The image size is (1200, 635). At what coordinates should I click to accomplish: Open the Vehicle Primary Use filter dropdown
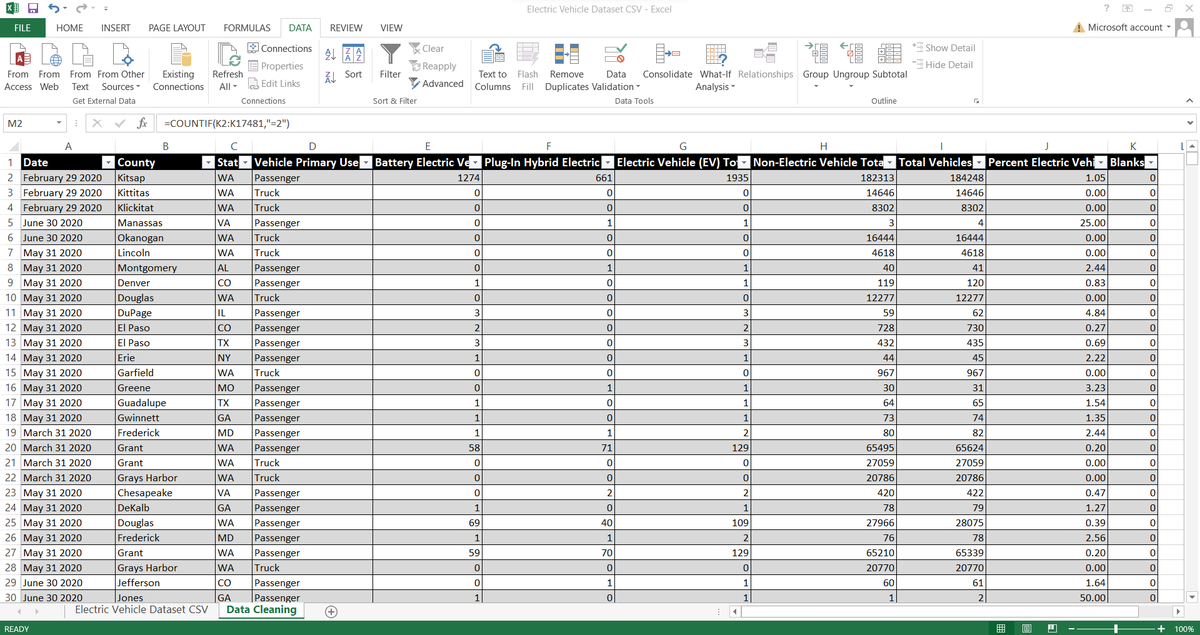(x=365, y=163)
